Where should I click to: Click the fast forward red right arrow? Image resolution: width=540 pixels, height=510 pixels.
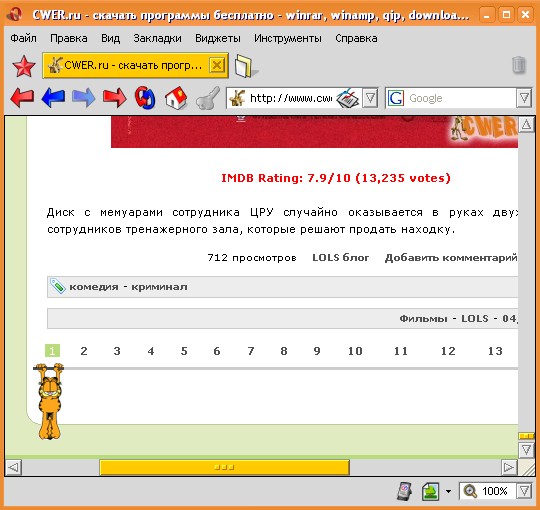click(115, 98)
